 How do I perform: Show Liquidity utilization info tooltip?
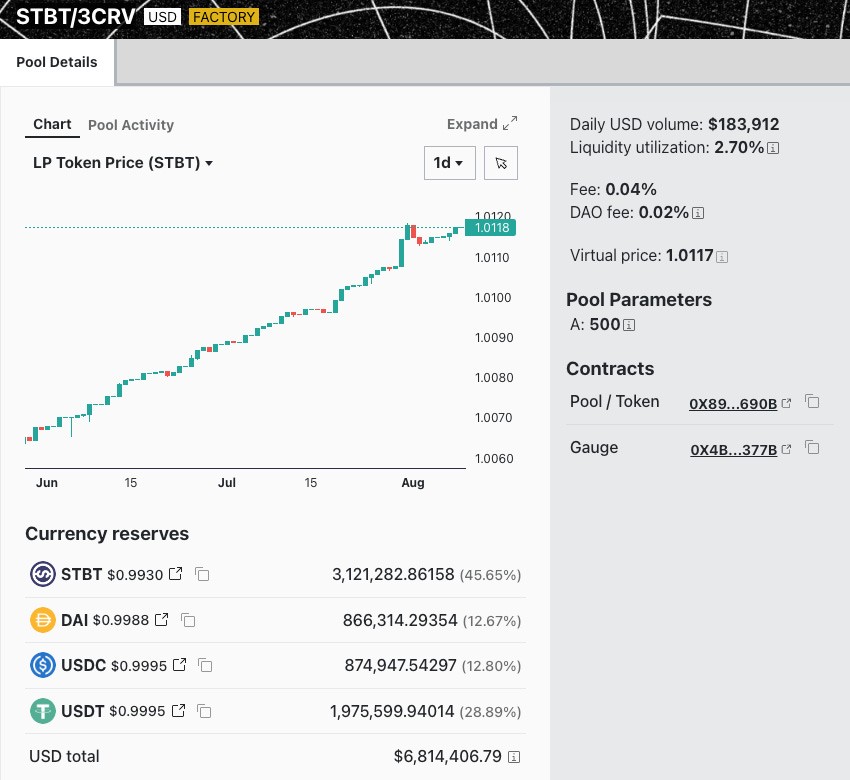(773, 148)
